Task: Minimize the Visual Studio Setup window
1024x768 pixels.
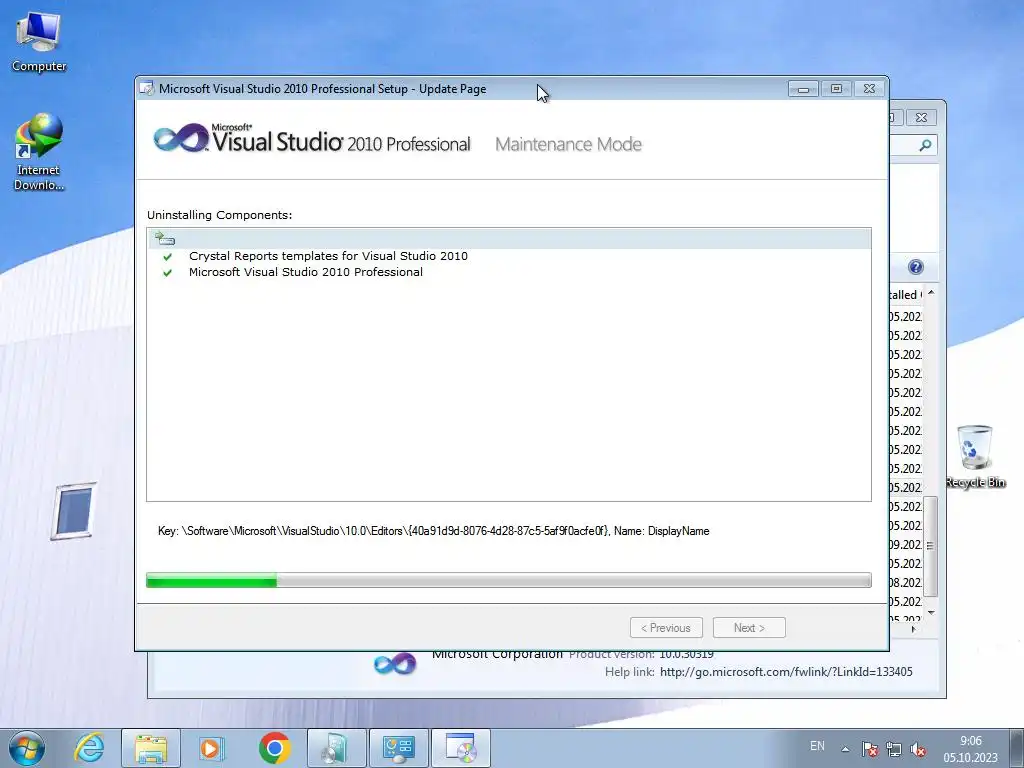Action: (803, 89)
